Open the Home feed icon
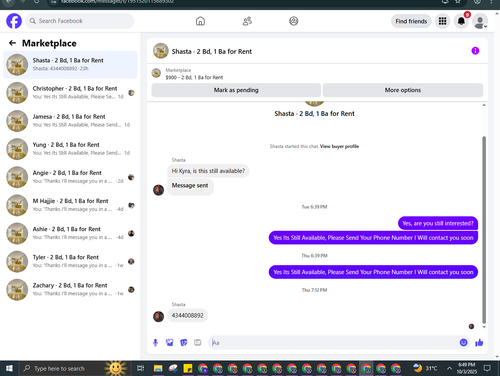 pyautogui.click(x=200, y=21)
